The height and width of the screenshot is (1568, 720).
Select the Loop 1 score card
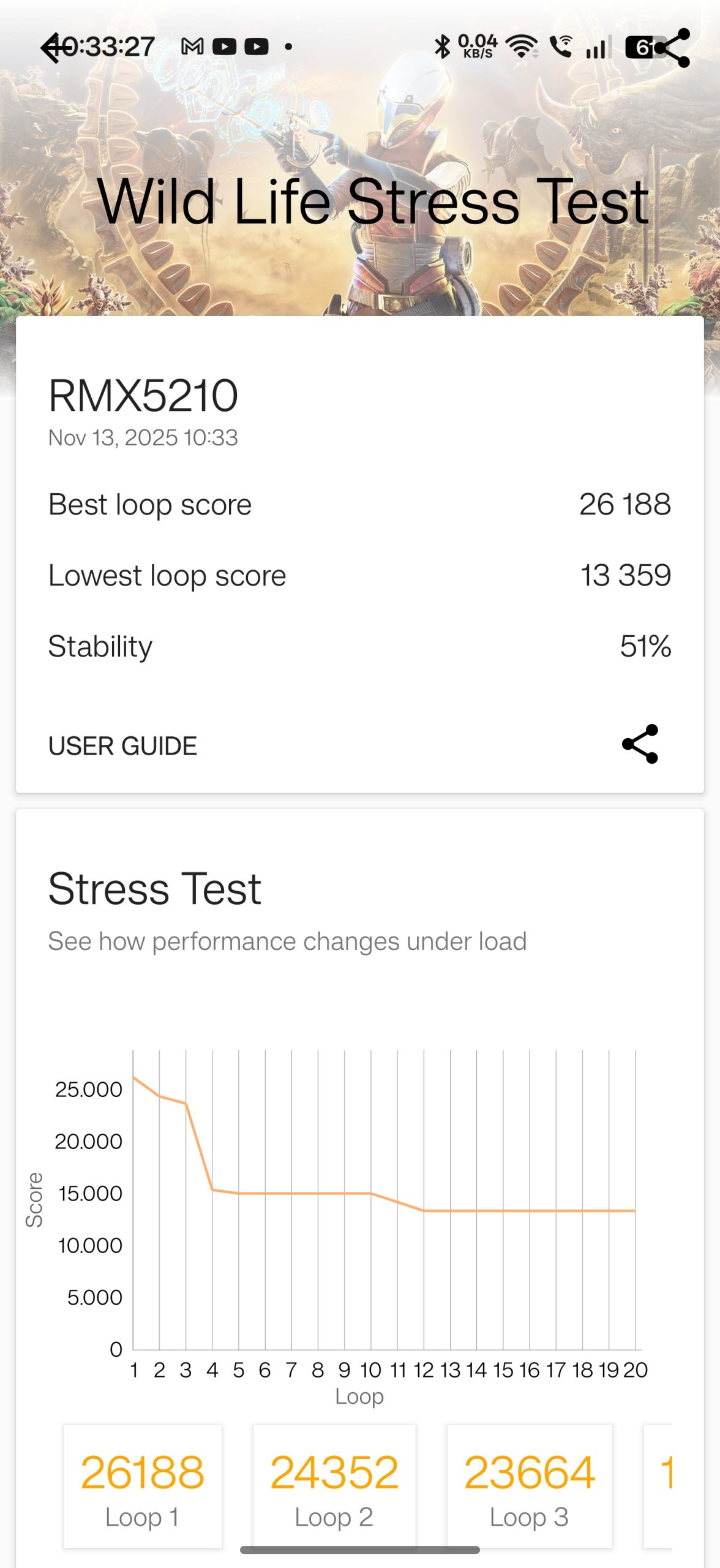point(143,1486)
